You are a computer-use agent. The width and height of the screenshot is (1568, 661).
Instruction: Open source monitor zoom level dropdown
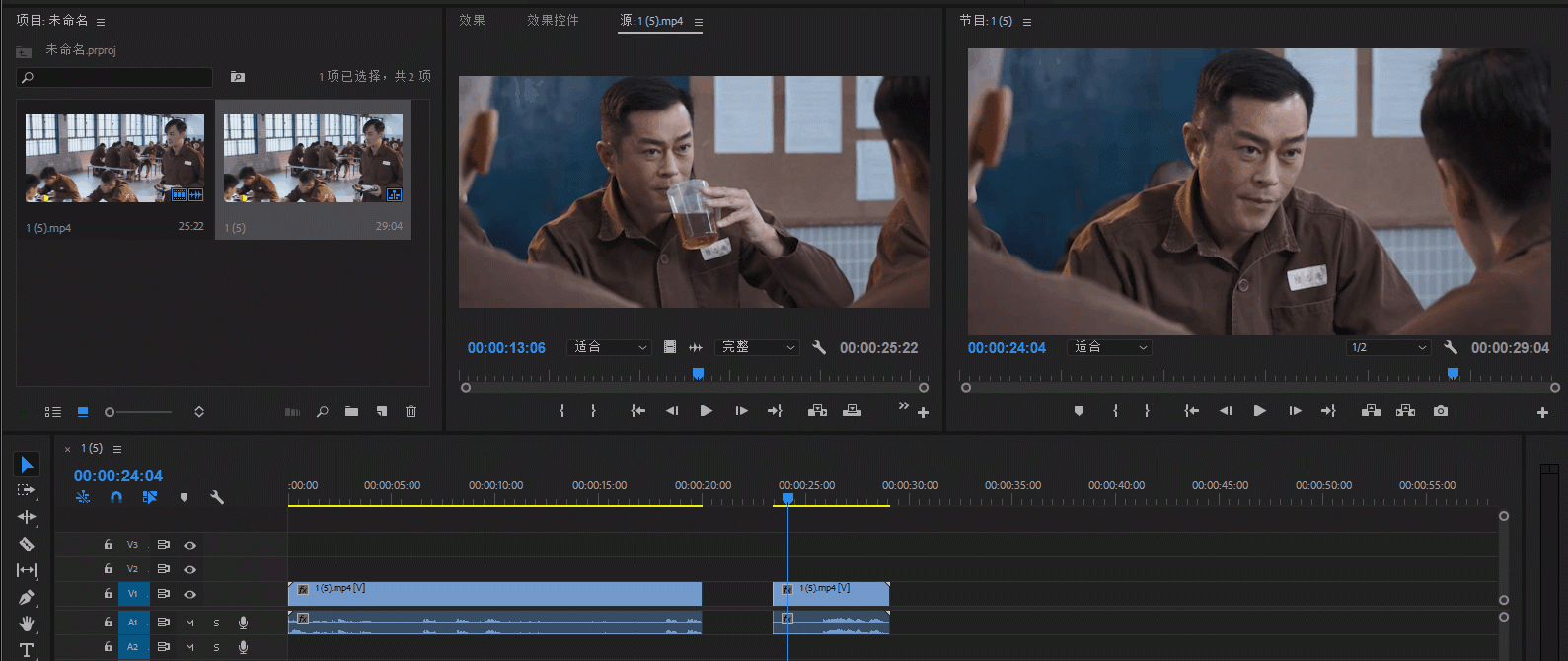pyautogui.click(x=611, y=347)
